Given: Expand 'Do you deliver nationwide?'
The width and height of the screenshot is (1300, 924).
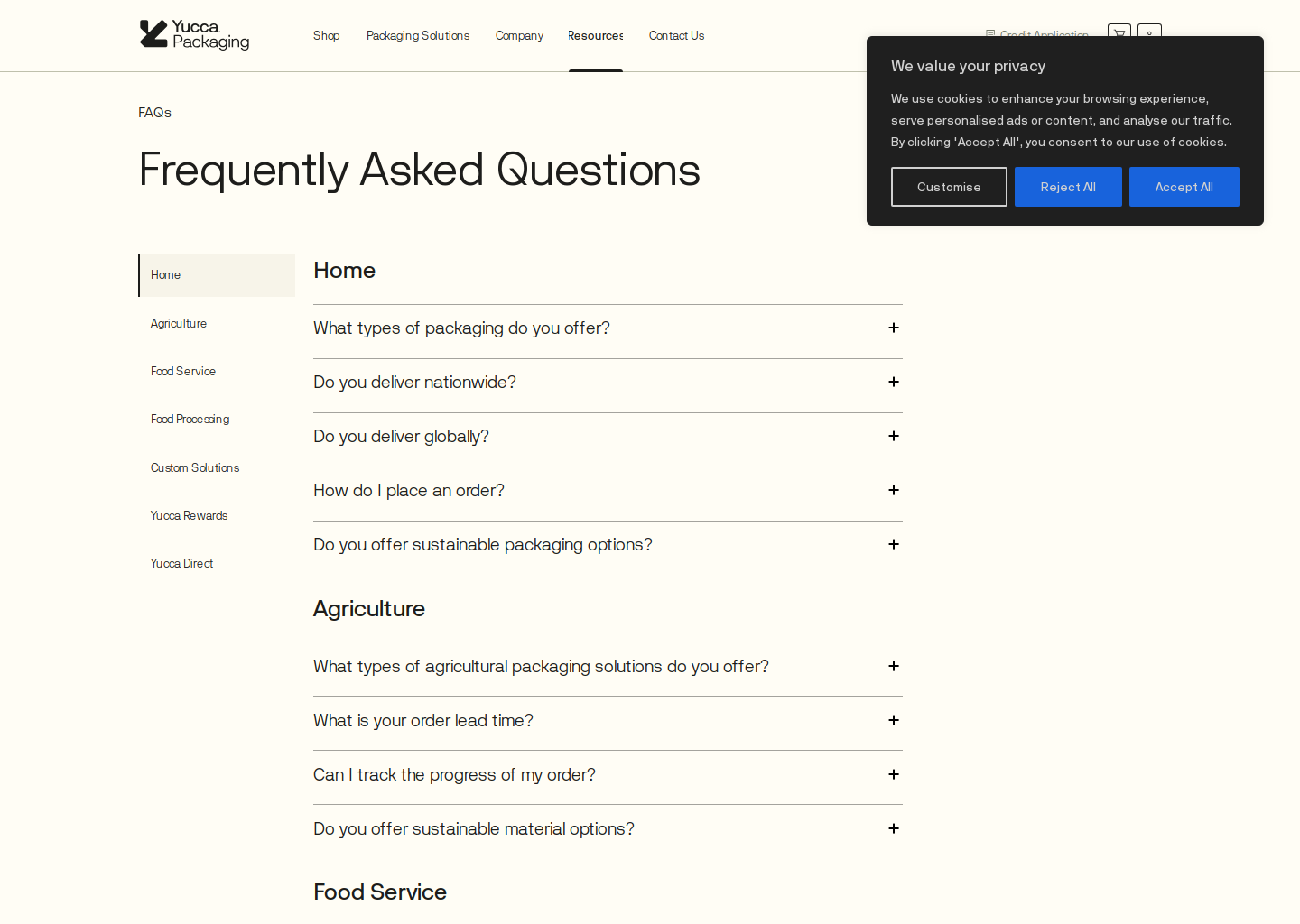Looking at the screenshot, I should pos(894,382).
